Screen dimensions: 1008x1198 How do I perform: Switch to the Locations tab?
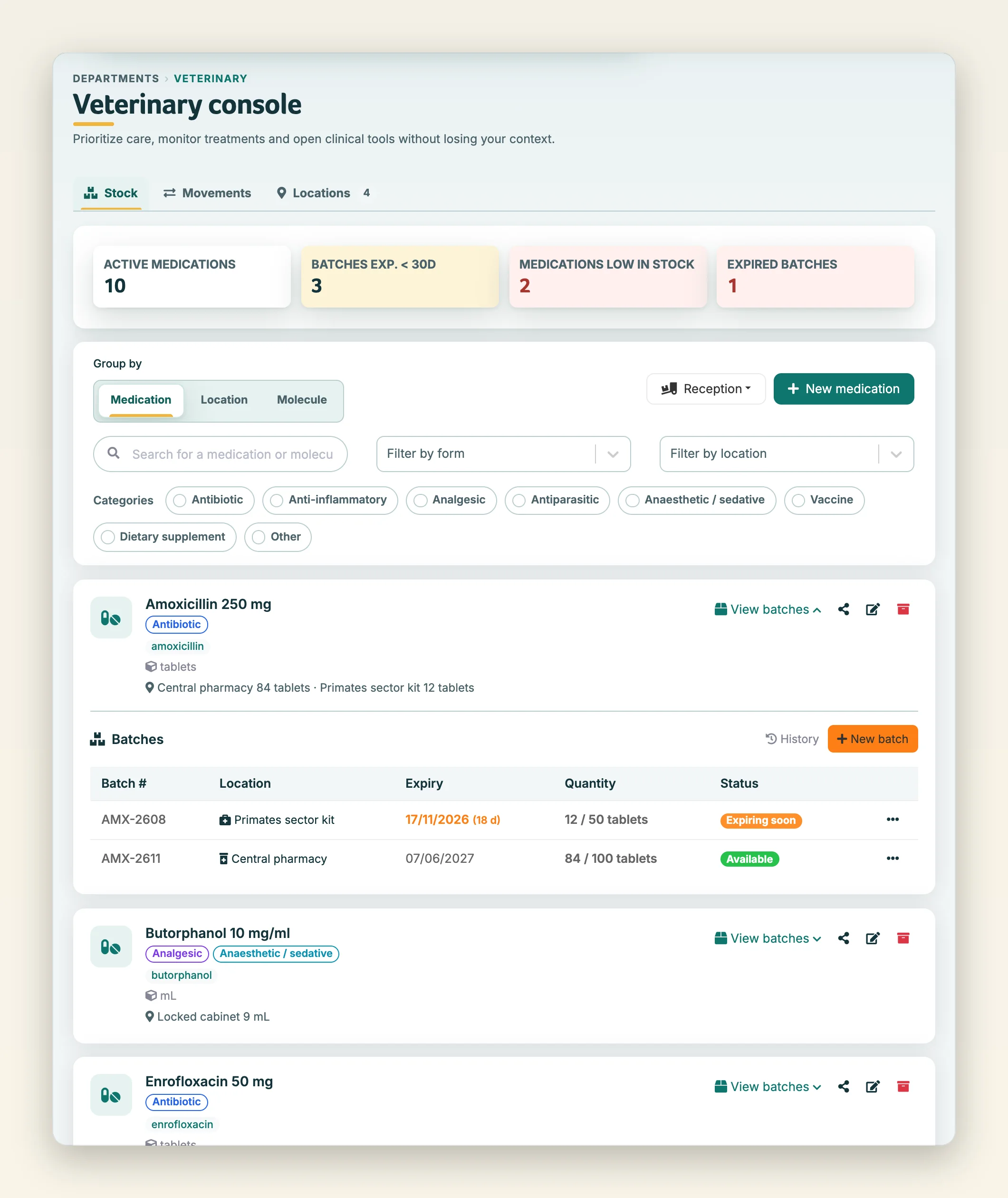[x=324, y=193]
